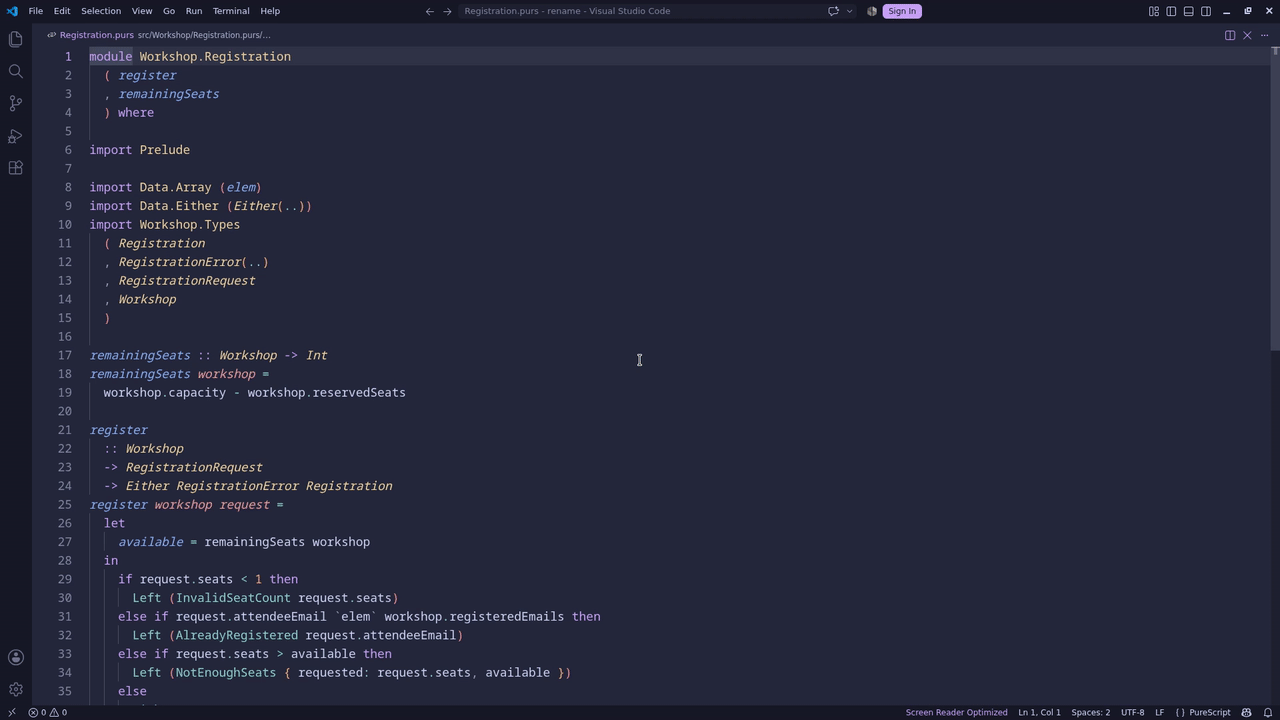Navigate back with the left arrow
Image resolution: width=1280 pixels, height=720 pixels.
[429, 11]
